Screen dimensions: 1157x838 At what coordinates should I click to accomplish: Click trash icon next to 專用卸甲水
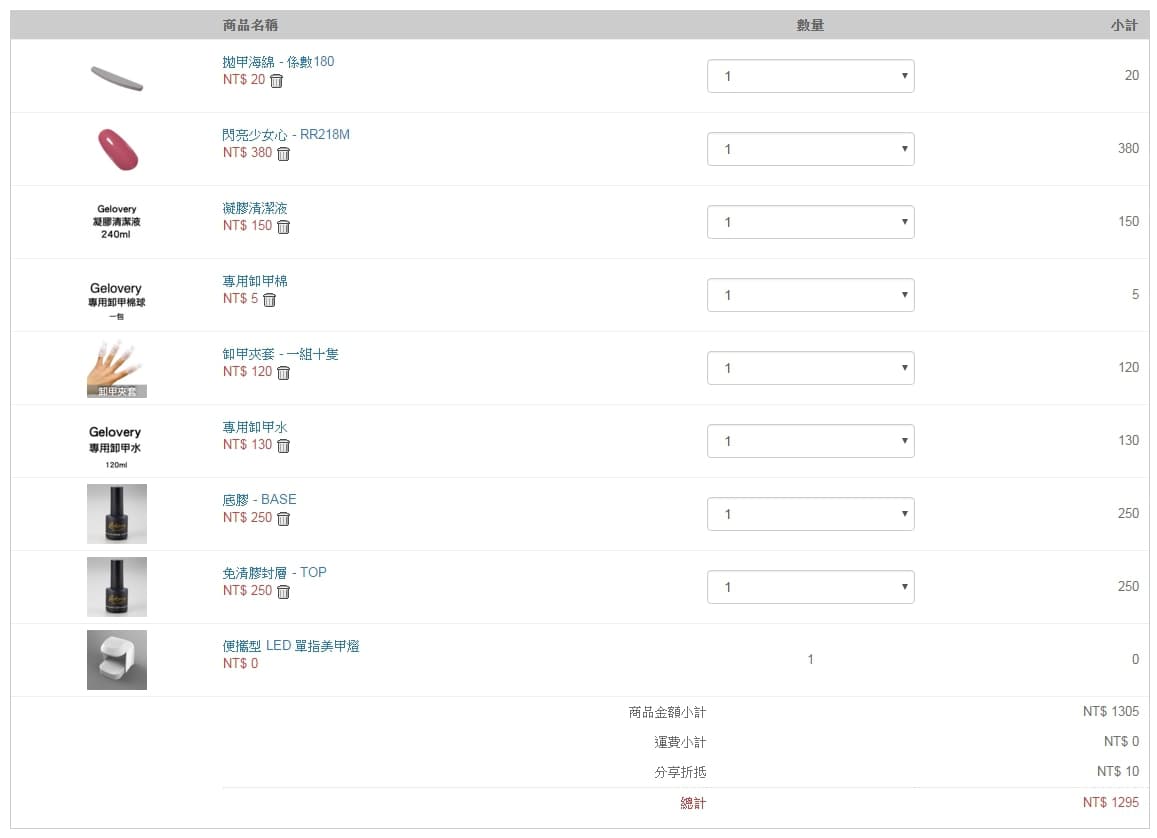coord(284,446)
